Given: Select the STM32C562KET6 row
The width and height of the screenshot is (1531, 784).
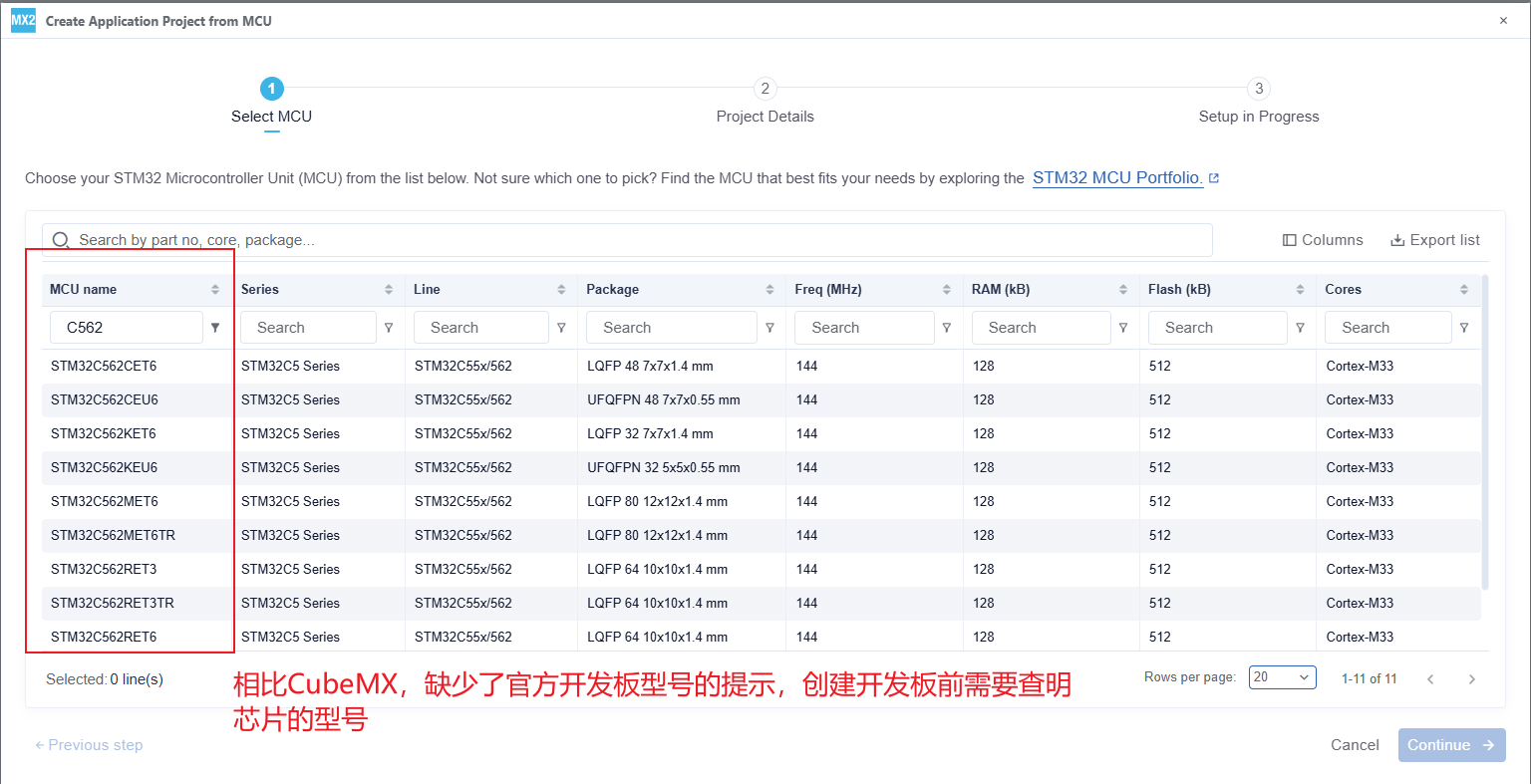Looking at the screenshot, I should [x=762, y=434].
